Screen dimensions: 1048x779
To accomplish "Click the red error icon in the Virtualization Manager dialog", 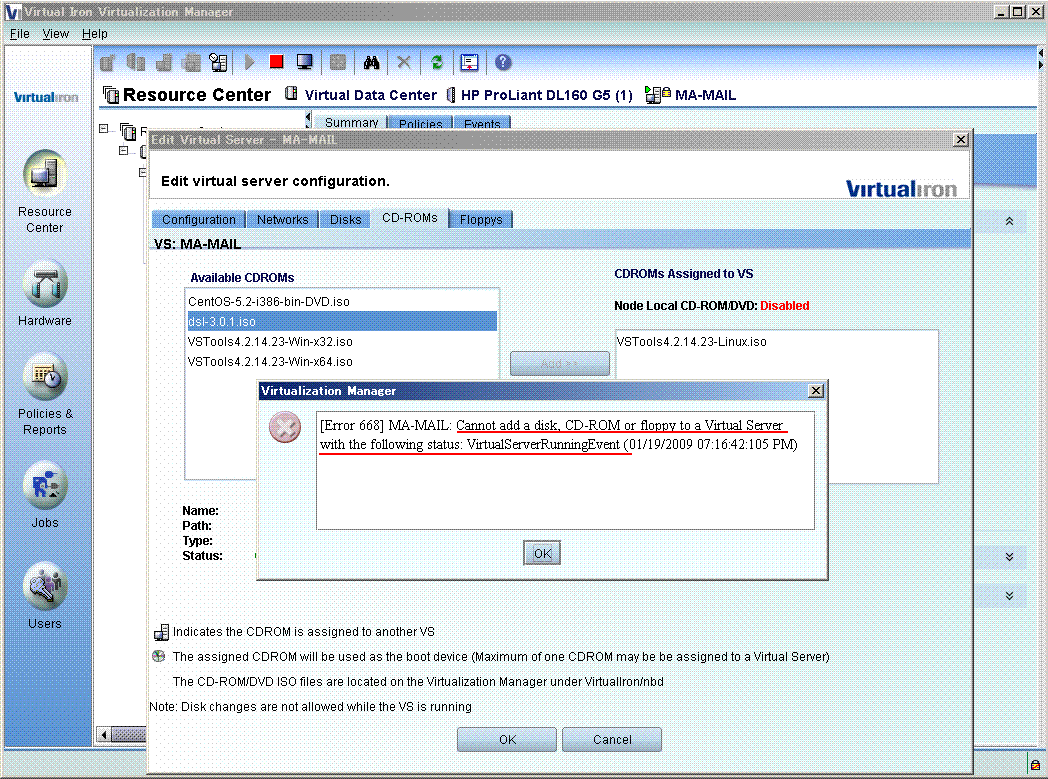I will click(285, 428).
